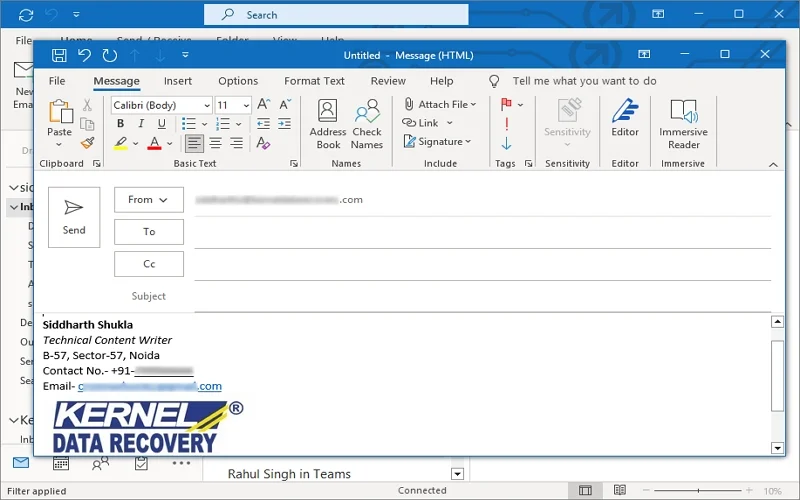Click the To recipients button
This screenshot has width=800, height=500.
pyautogui.click(x=149, y=232)
